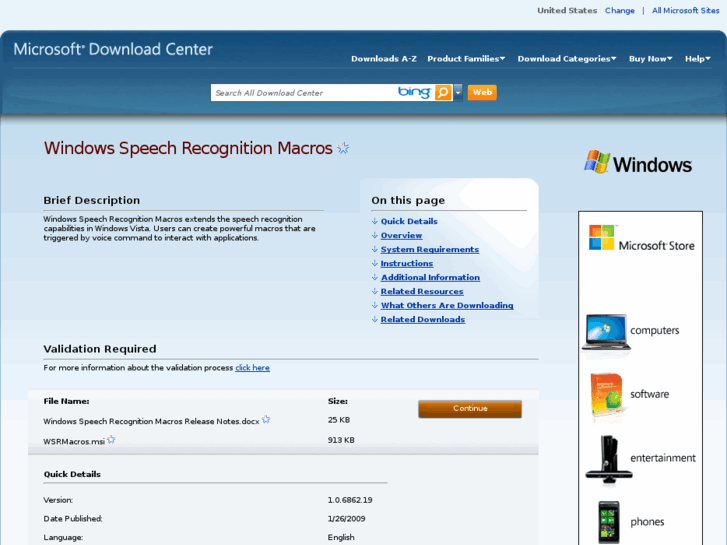
Task: Open the computers store category
Action: click(655, 331)
